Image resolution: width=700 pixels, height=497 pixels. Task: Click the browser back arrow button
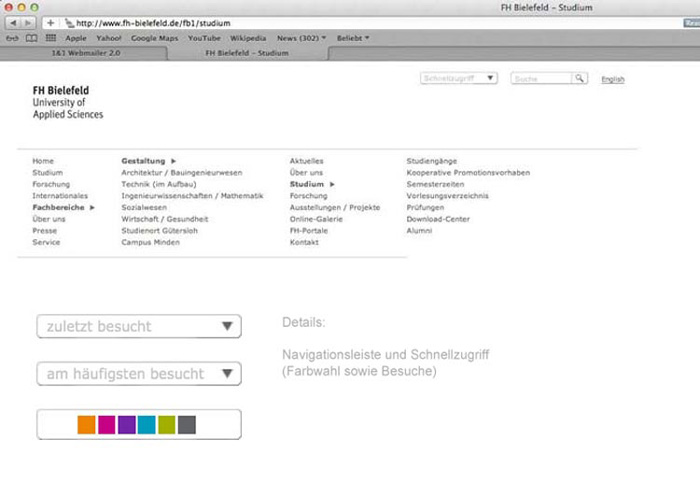coord(12,22)
